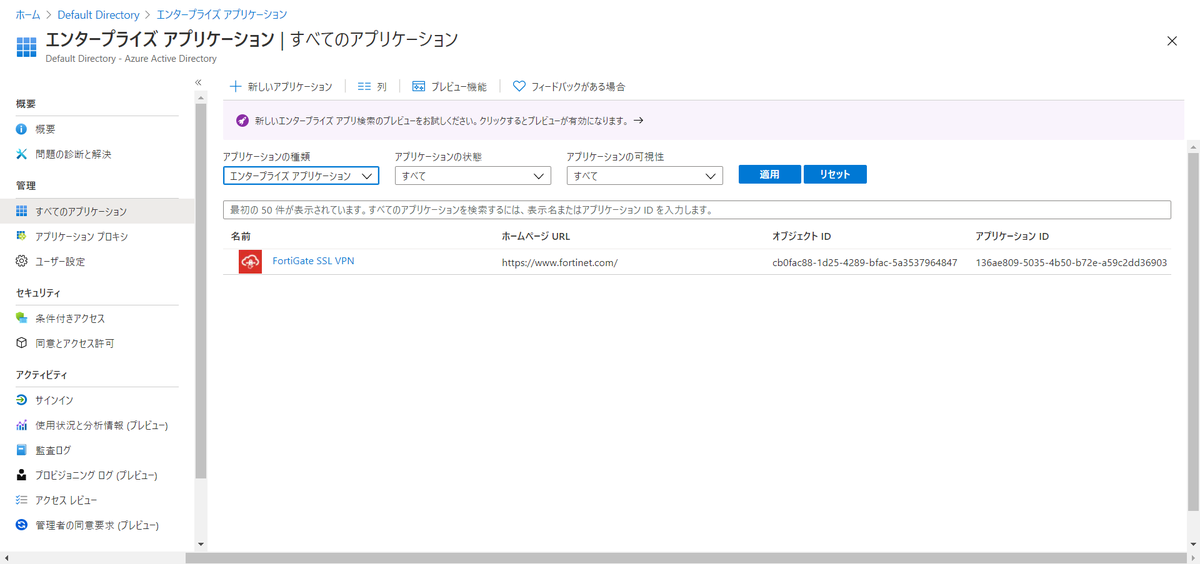This screenshot has height=564, width=1200.
Task: Select 条件付きアクセス menu item
Action: tap(97, 318)
